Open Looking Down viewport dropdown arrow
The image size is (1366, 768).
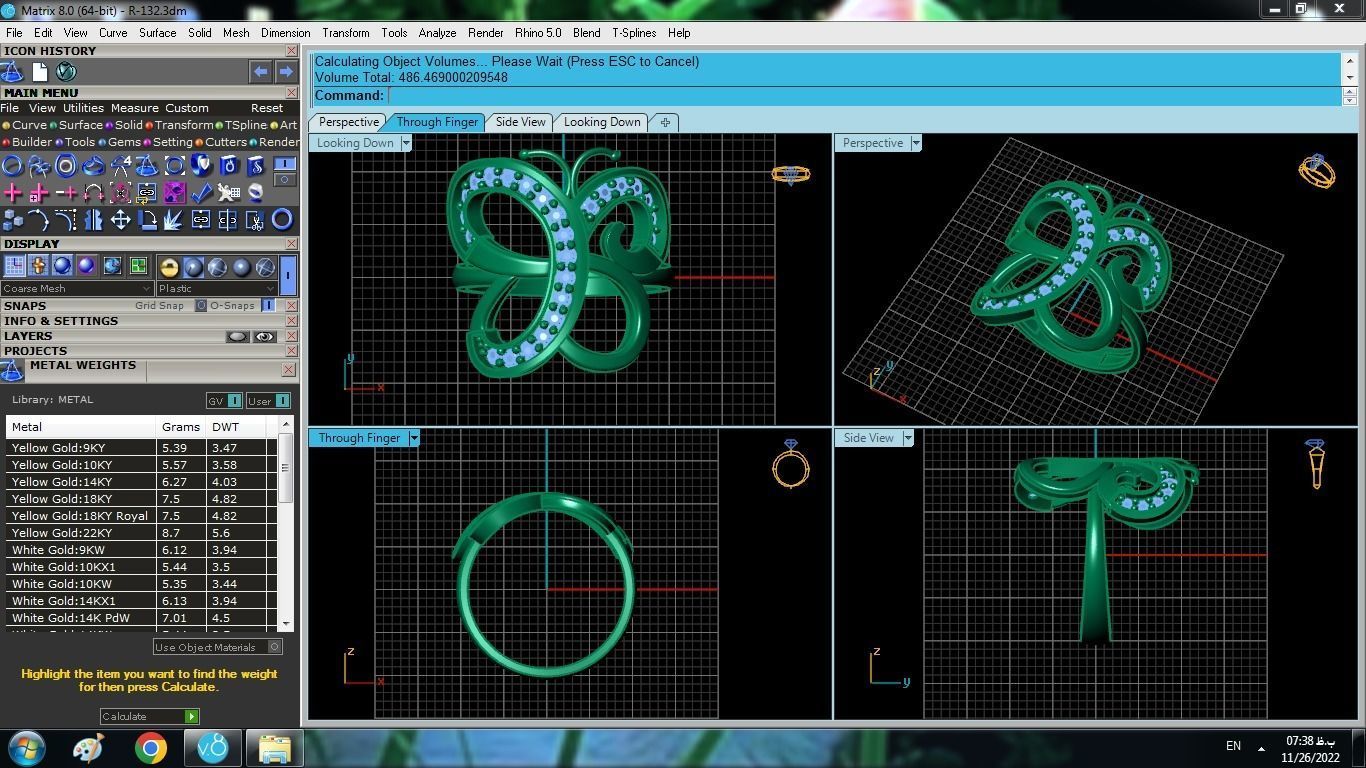[x=406, y=143]
